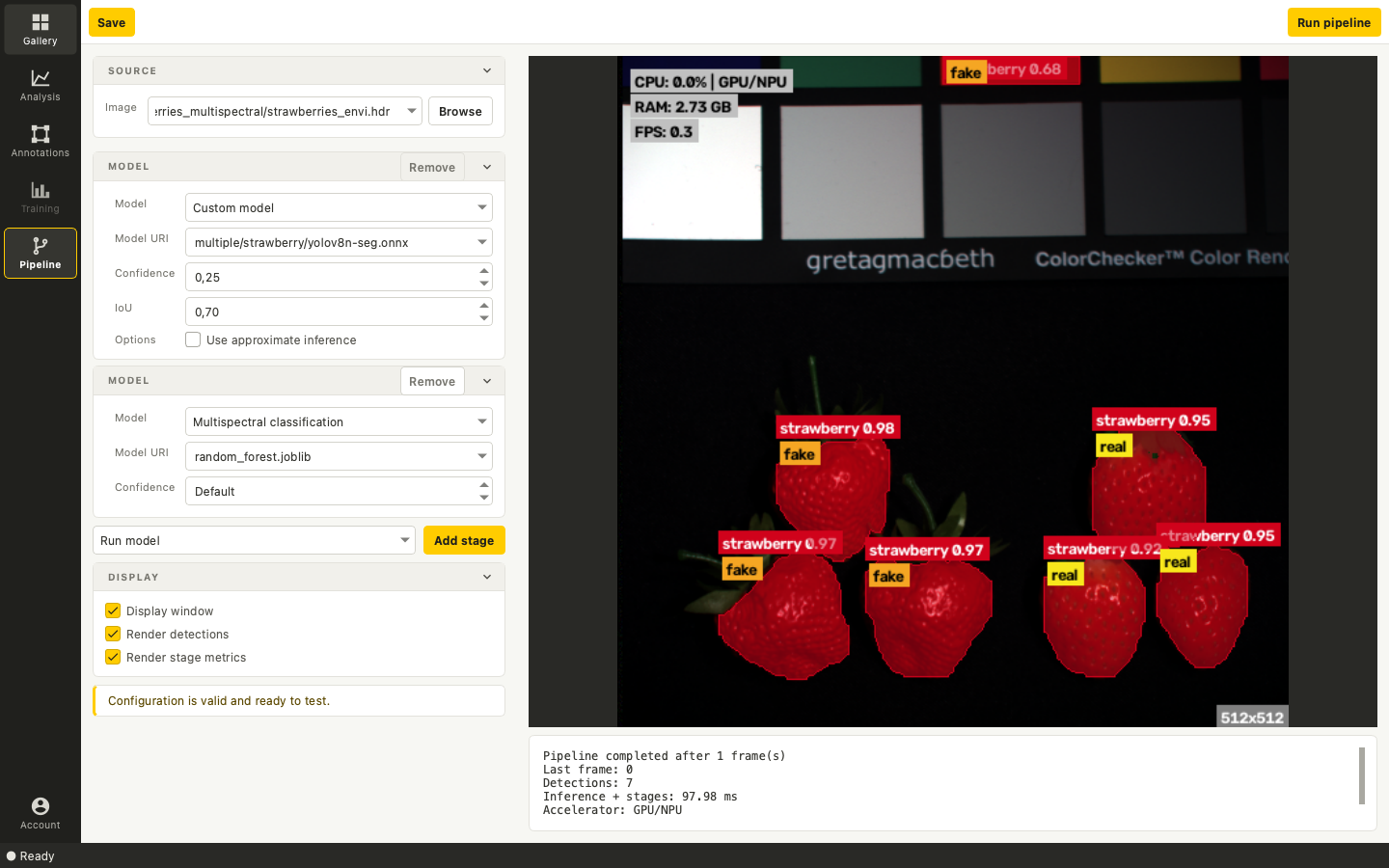
Task: Open the Annotations sidebar icon
Action: click(x=40, y=141)
